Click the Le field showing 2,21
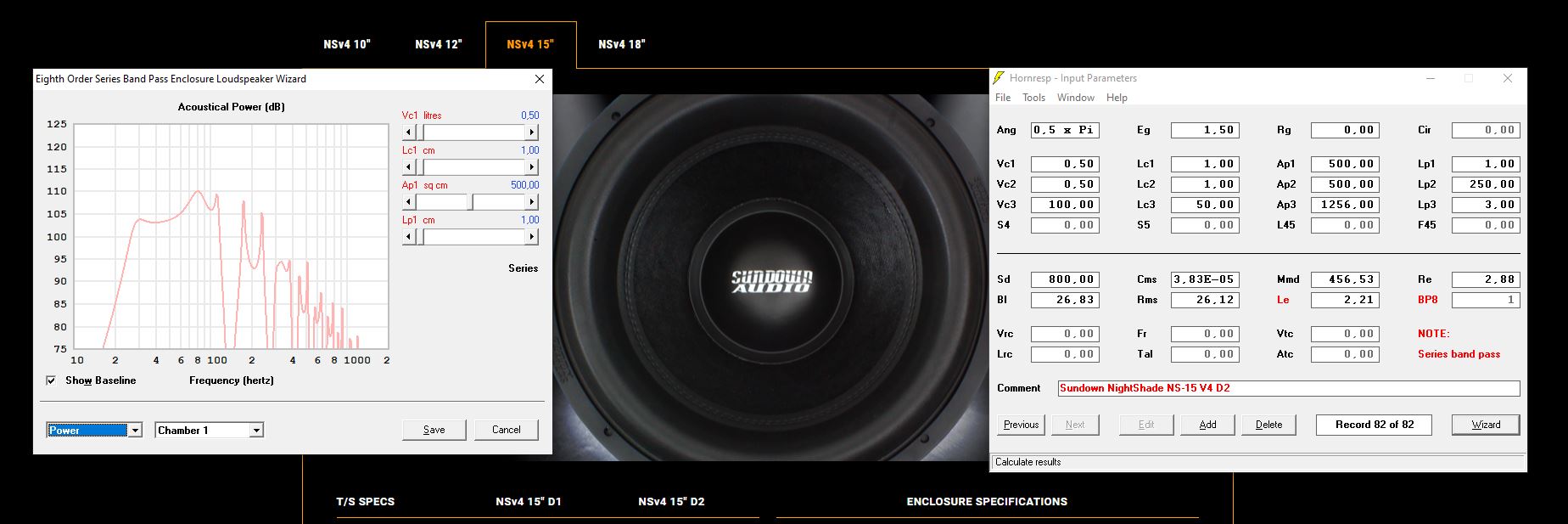Screen dimensions: 1568x524 (x=1345, y=300)
